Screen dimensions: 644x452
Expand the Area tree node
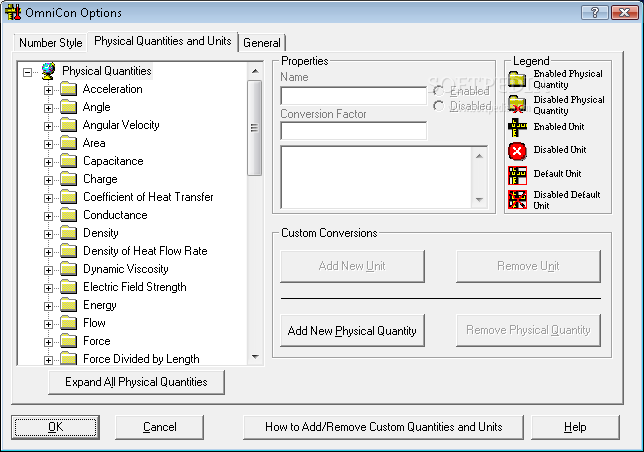point(48,145)
